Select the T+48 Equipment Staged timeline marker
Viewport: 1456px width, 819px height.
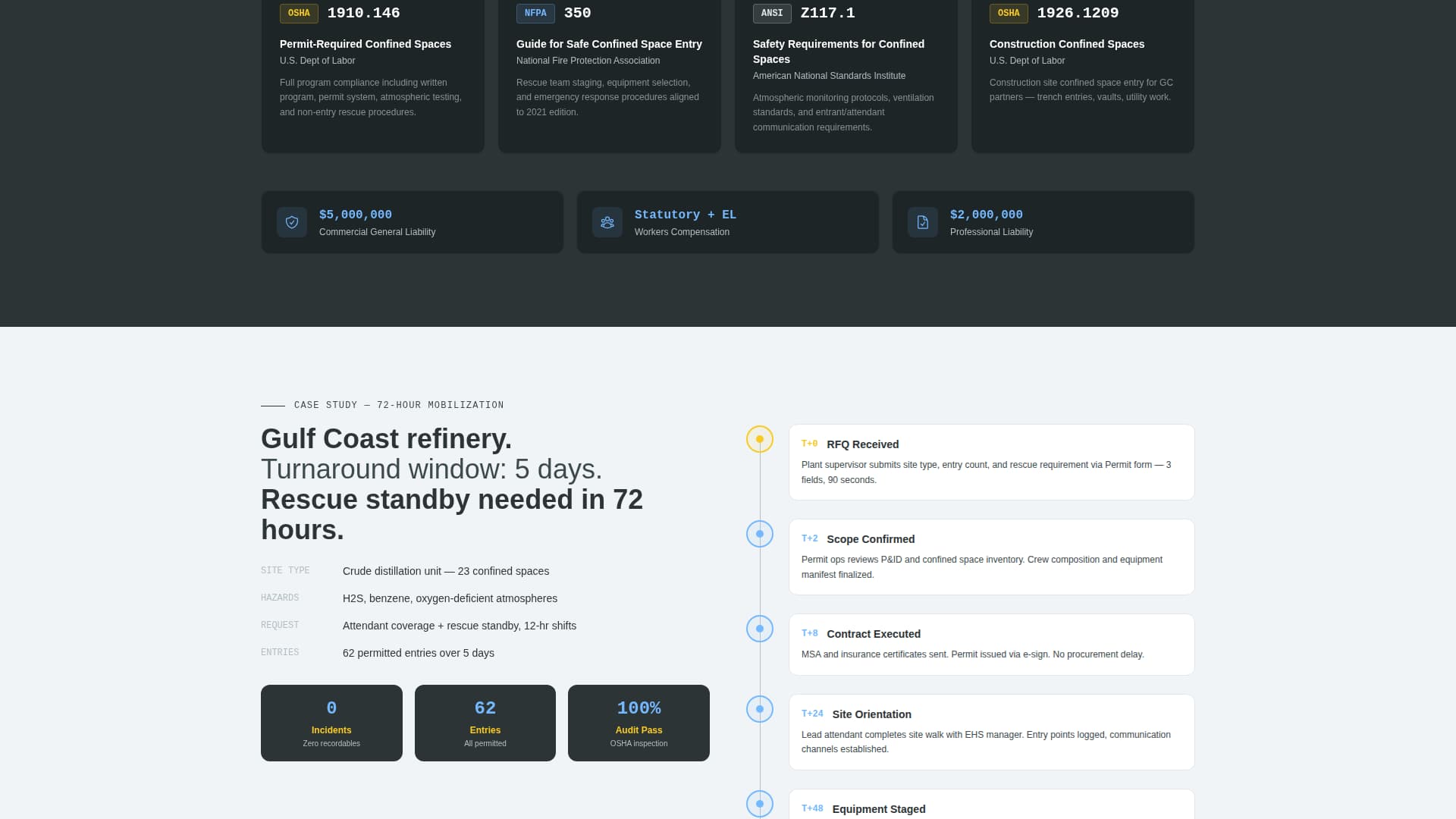coord(760,804)
